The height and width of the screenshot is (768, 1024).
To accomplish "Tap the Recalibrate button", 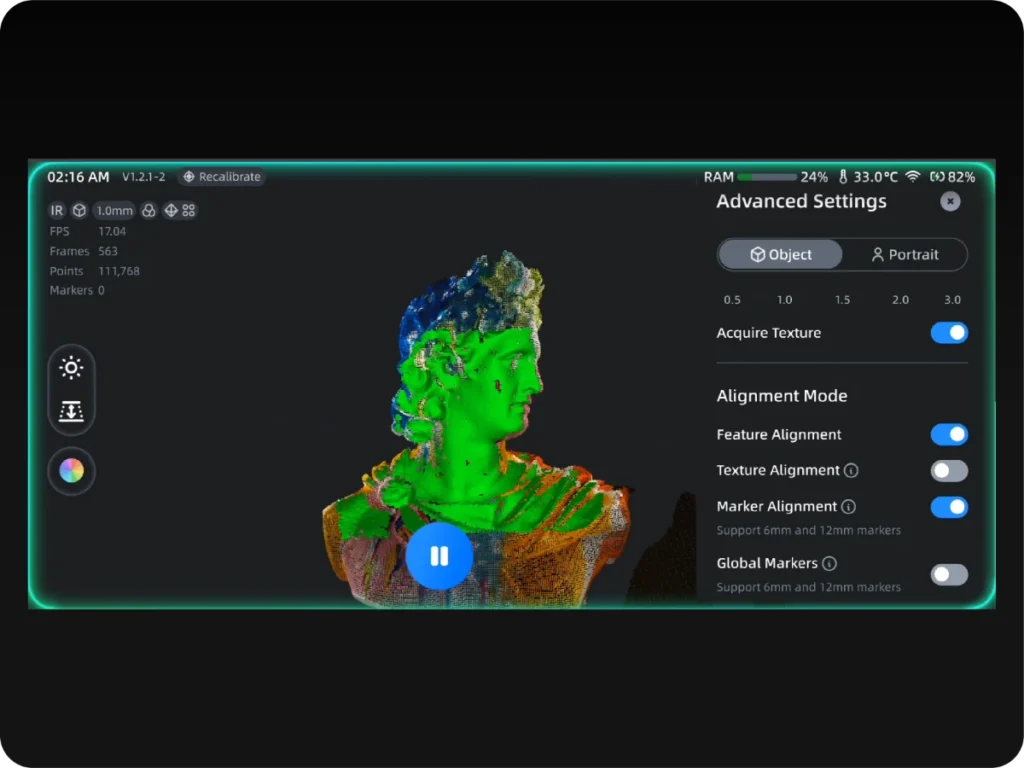I will (222, 177).
